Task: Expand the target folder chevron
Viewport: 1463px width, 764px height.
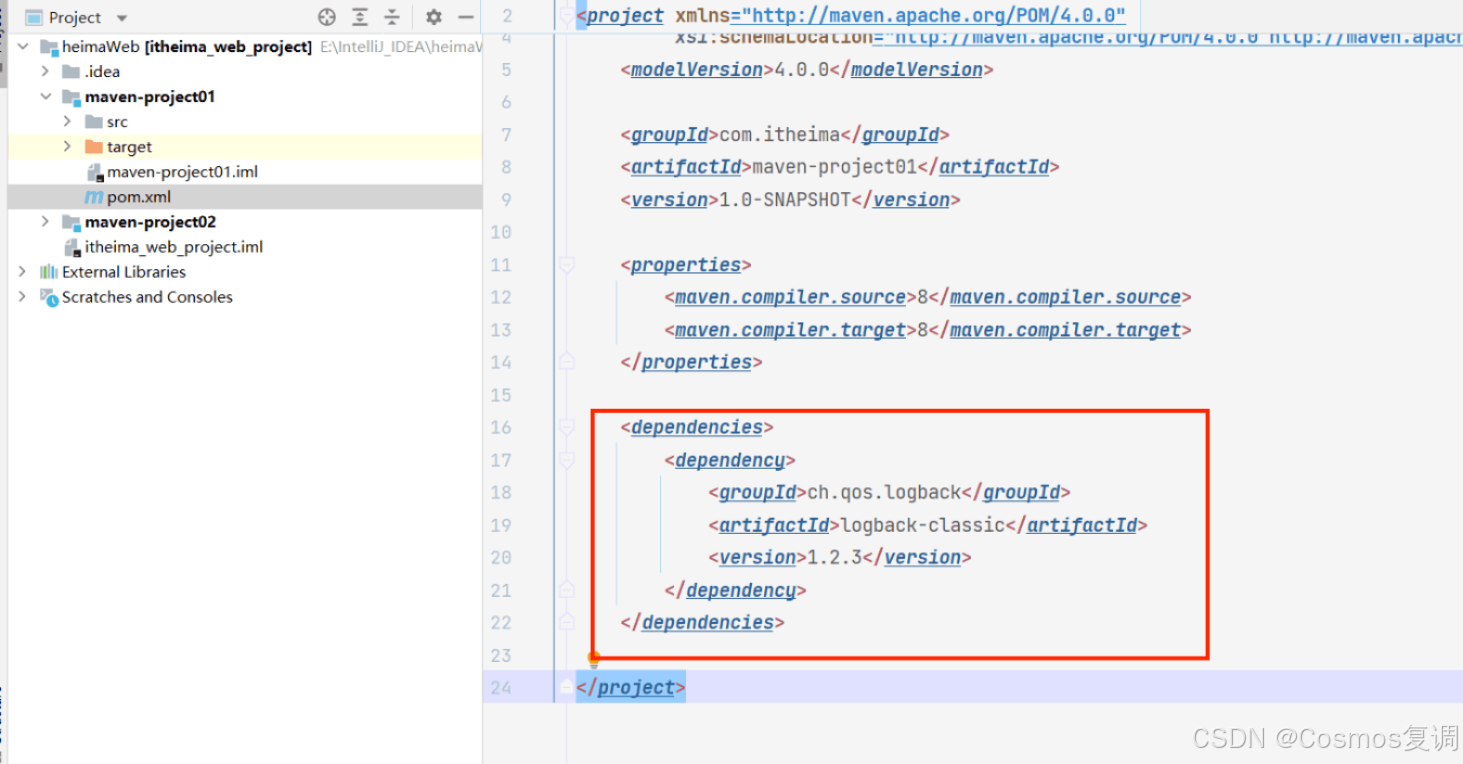Action: coord(67,147)
